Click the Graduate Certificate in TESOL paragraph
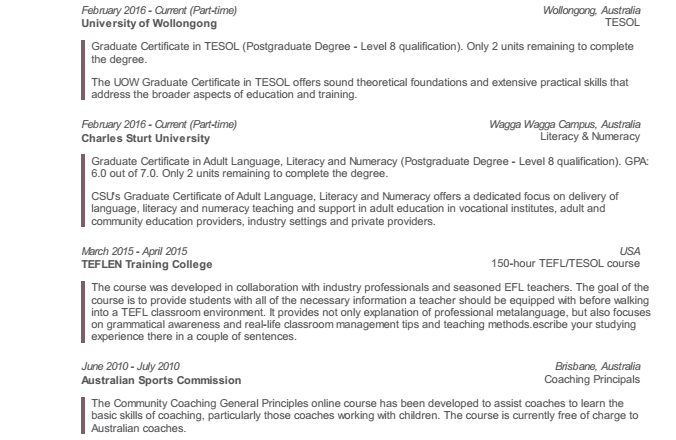The height and width of the screenshot is (440, 676). [x=360, y=53]
